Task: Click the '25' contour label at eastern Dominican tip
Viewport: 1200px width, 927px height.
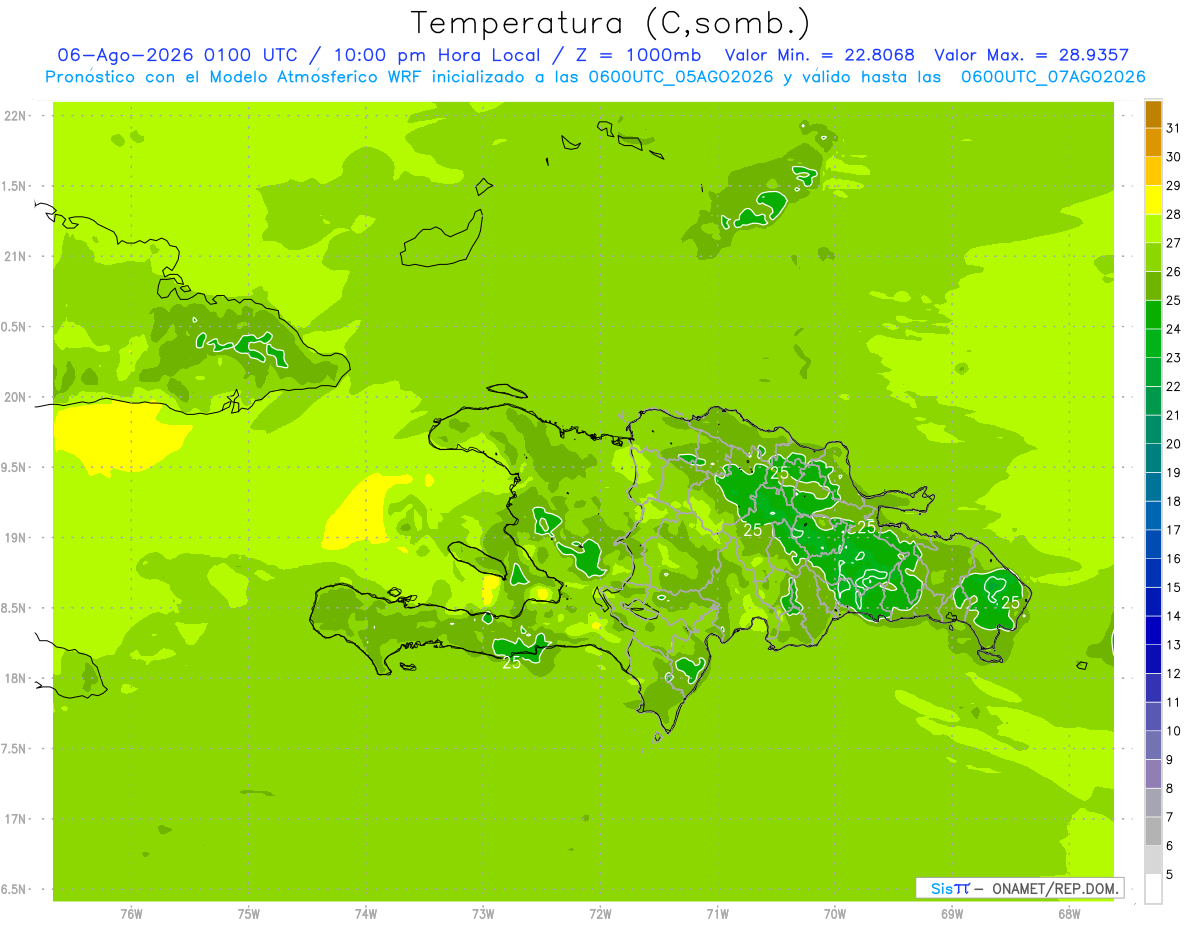Action: [1011, 602]
